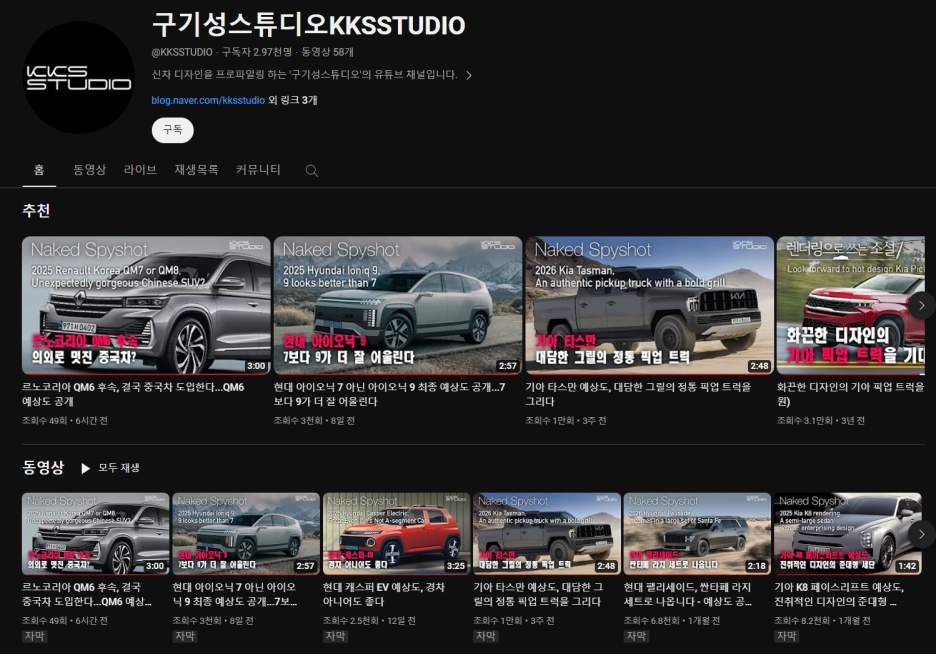Click the 조회수 2.5천회 • 12일 전 text

tap(370, 621)
